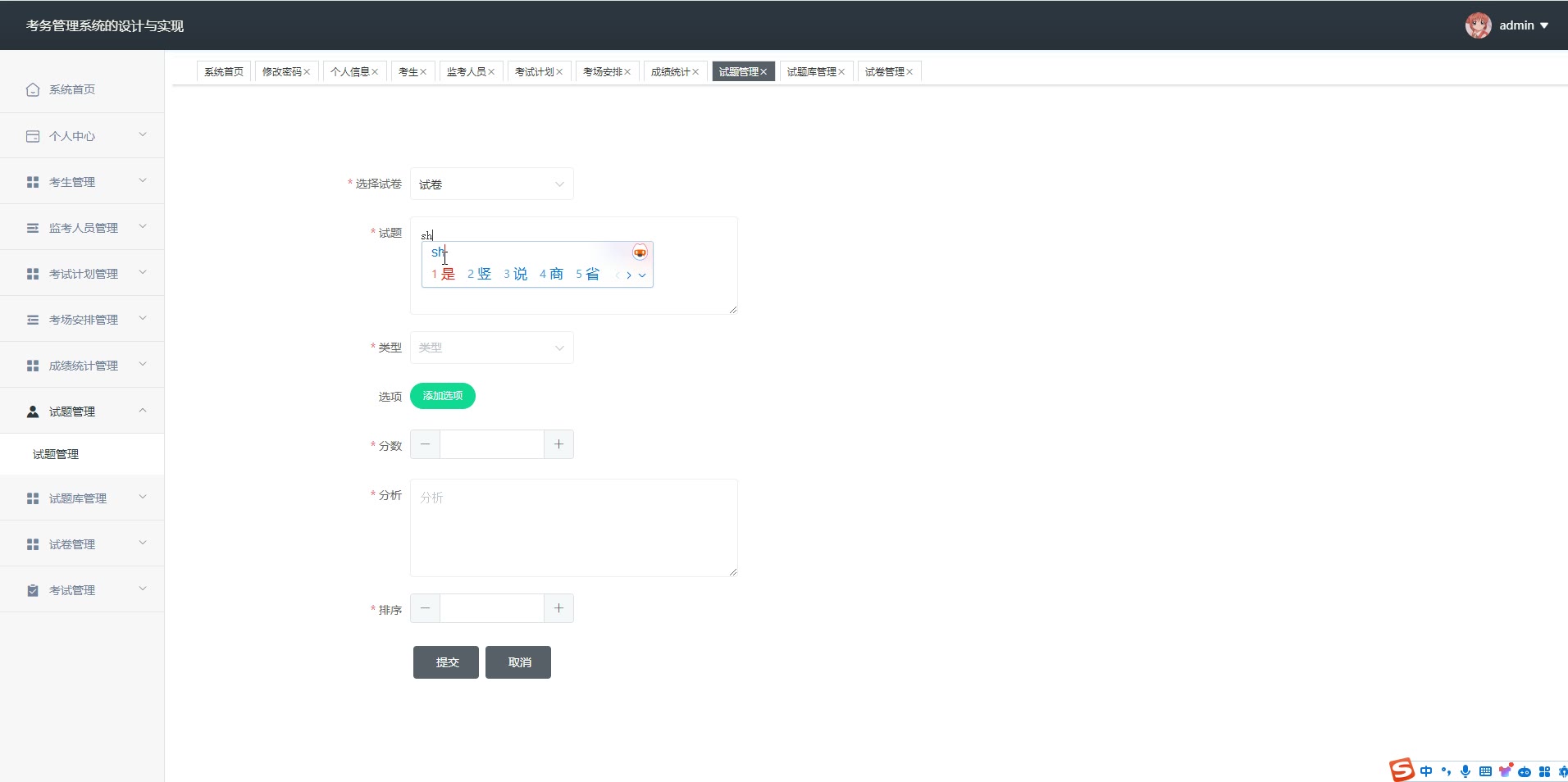Click the 监考人员管理 list icon in sidebar

click(33, 228)
